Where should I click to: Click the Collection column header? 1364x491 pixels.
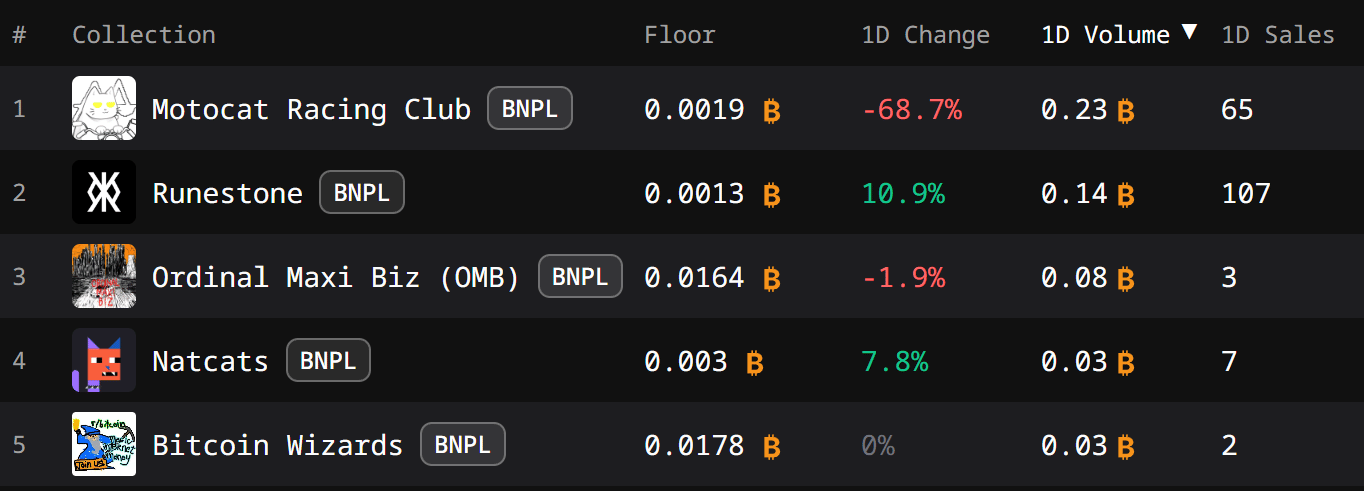[x=144, y=35]
